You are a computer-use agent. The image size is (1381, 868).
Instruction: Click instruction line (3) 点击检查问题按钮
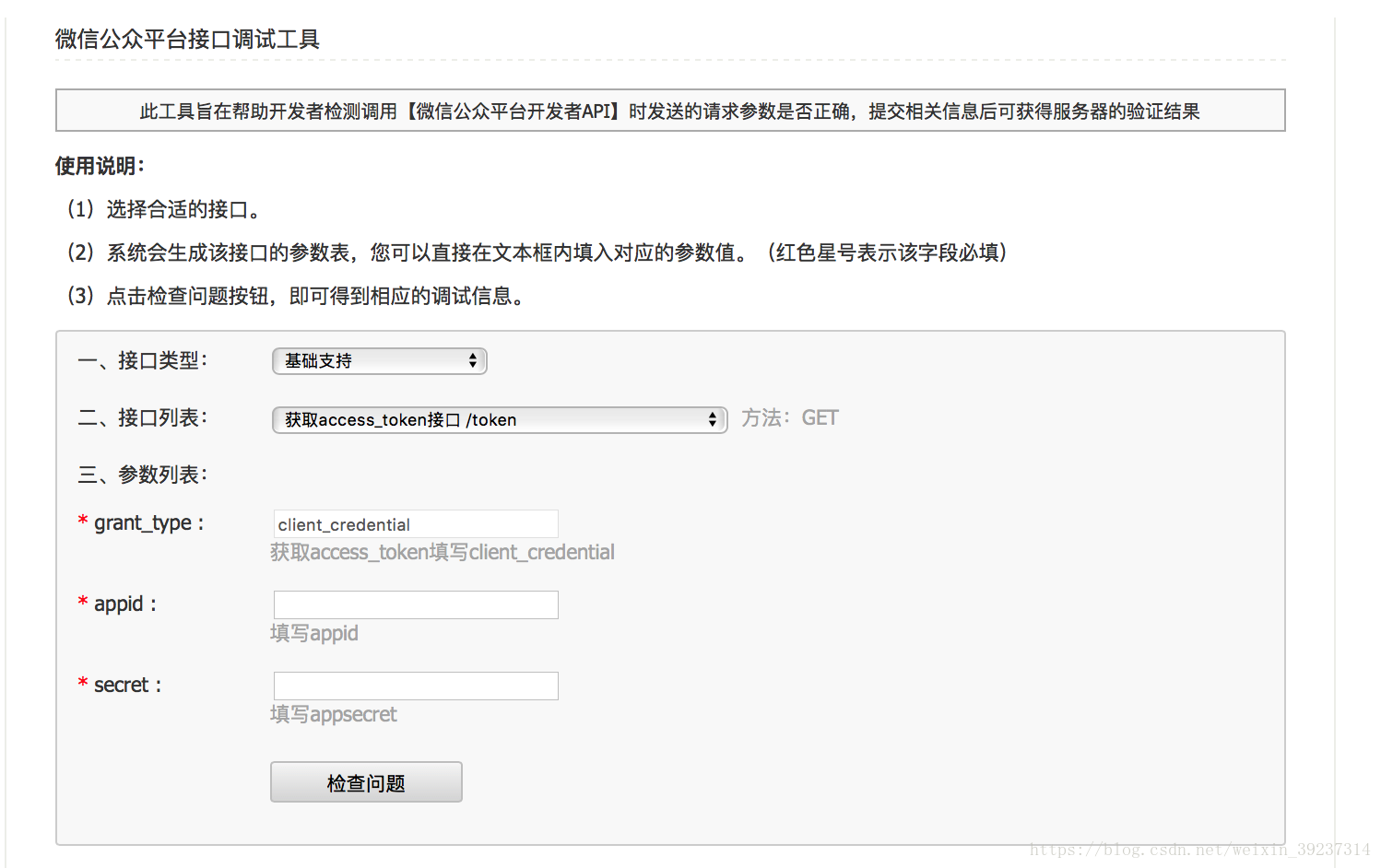click(x=296, y=296)
